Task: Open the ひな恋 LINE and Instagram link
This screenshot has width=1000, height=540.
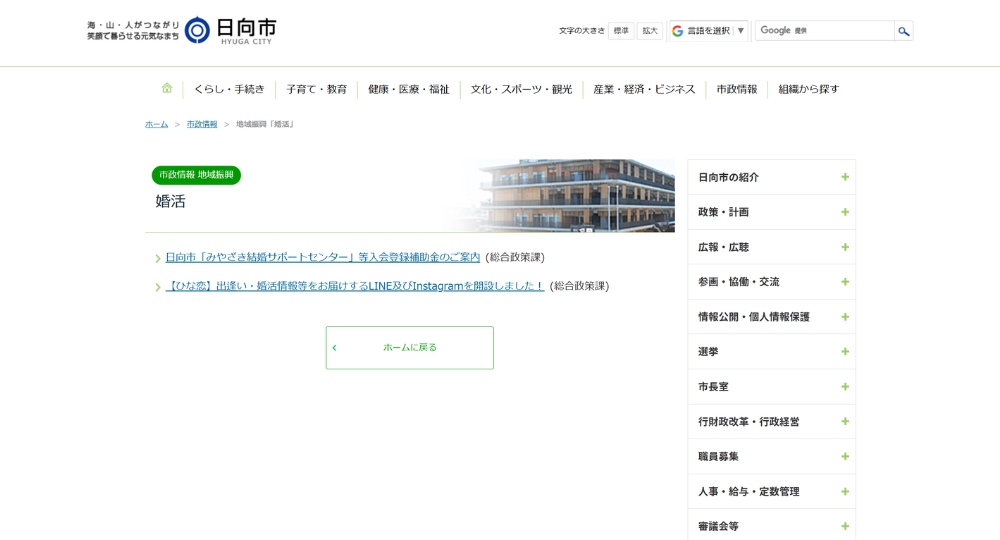Action: (x=355, y=286)
